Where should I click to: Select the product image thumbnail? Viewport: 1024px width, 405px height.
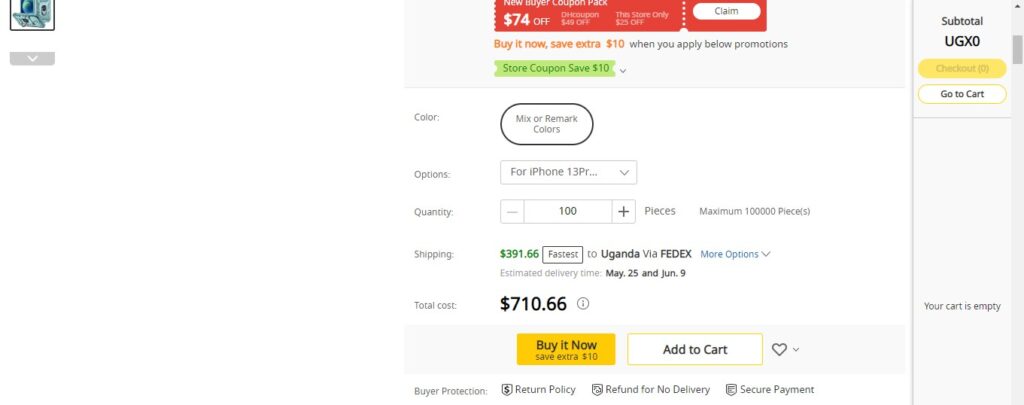click(32, 14)
